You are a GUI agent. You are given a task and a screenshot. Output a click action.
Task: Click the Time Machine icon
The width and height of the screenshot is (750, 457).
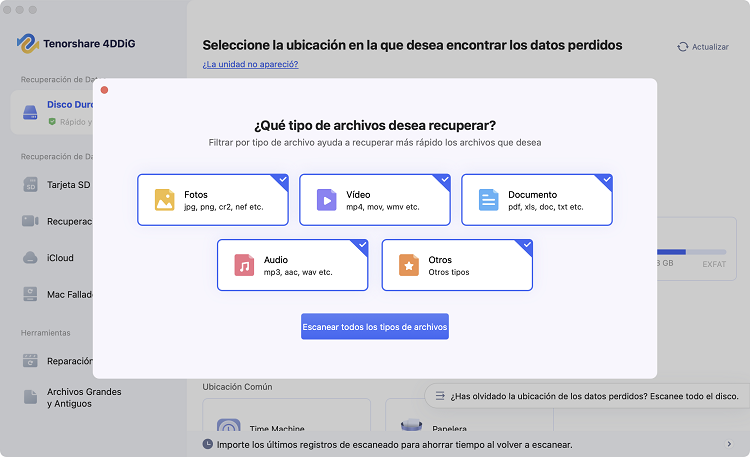(229, 426)
